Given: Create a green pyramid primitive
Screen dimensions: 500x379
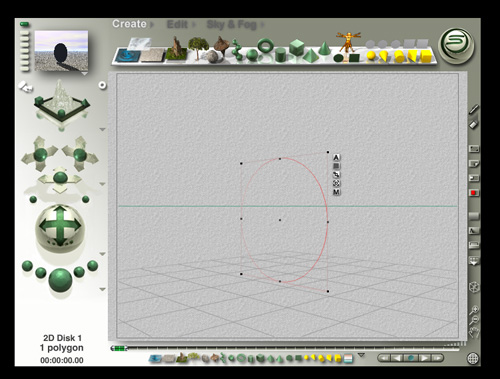Looking at the screenshot, I should (x=310, y=55).
